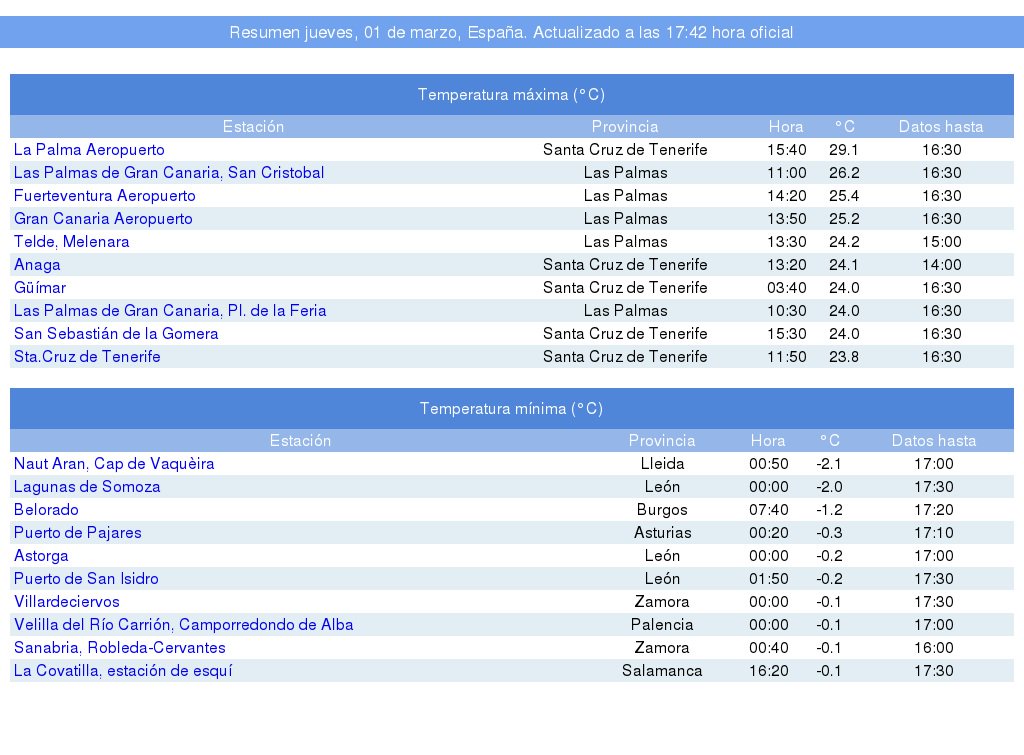Click 'Las Palmas' province for Telde, Melenara

(625, 242)
